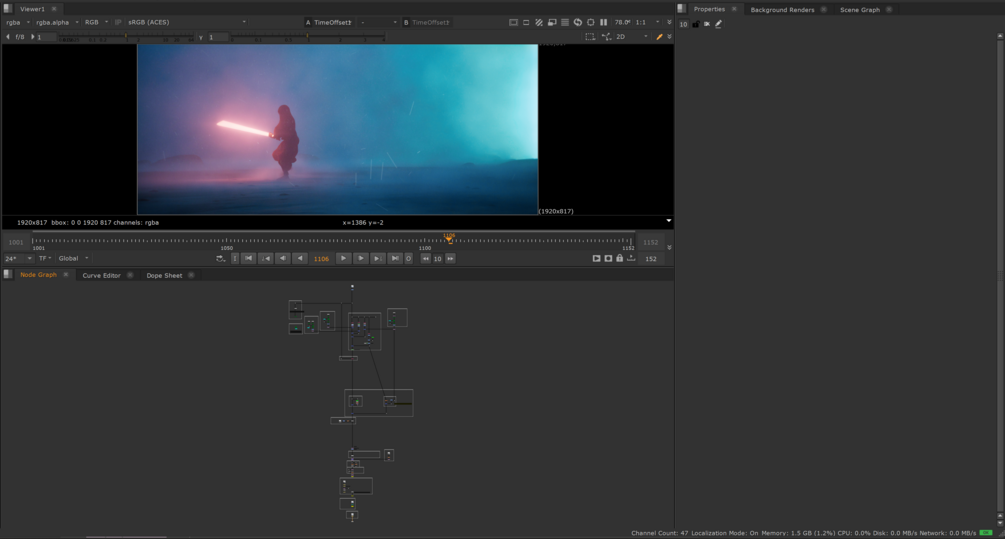Select the B input TimeOffset dropdown
Screen dimensions: 1005x539
(x=427, y=22)
